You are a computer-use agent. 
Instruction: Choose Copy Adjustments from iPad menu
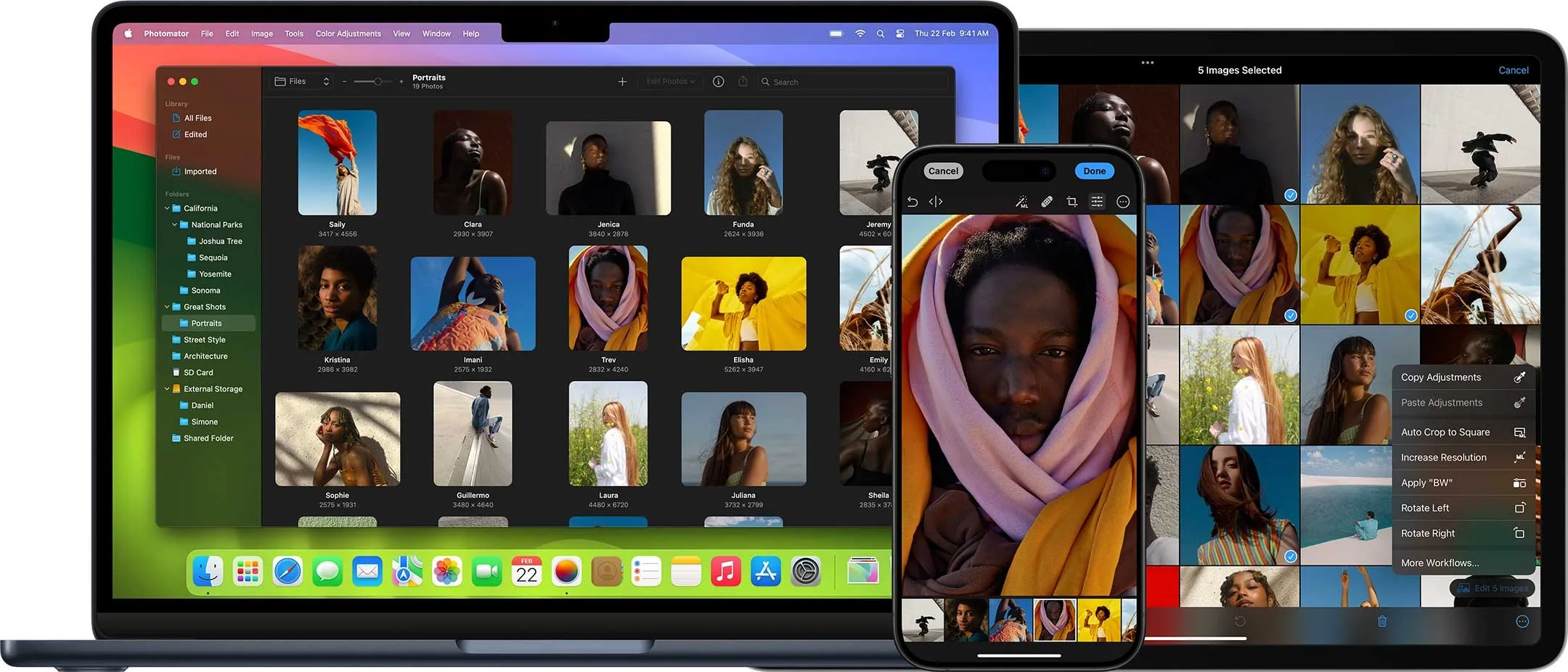pyautogui.click(x=1463, y=377)
